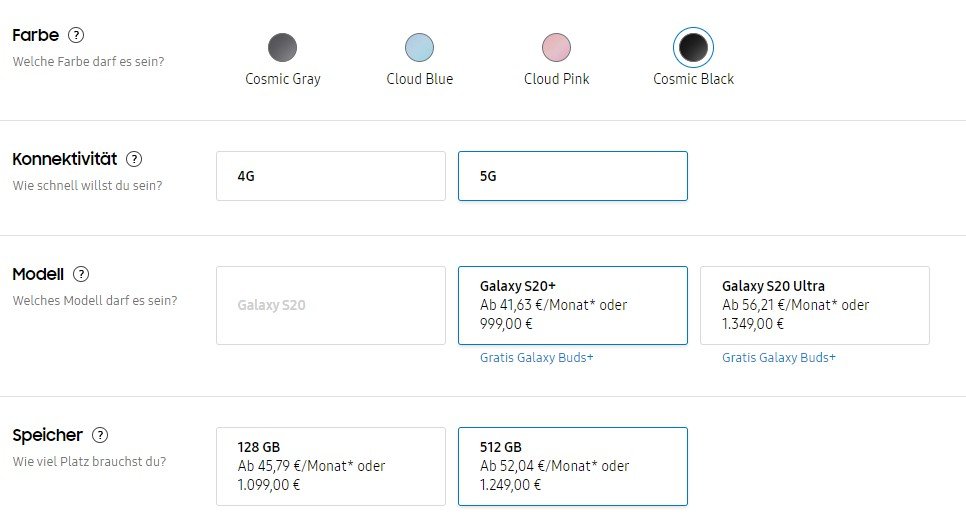
Task: Pick the Cosmic Black color swatch
Action: click(693, 47)
